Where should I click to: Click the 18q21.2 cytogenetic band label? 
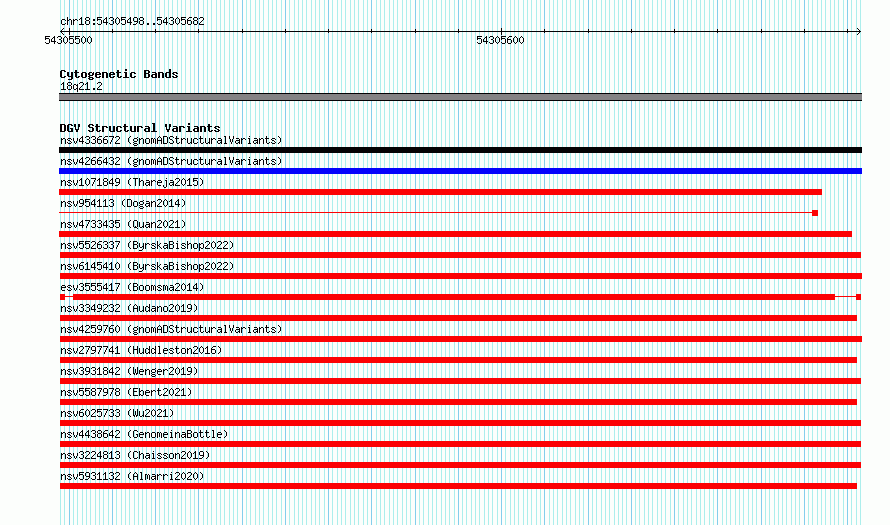pos(81,86)
